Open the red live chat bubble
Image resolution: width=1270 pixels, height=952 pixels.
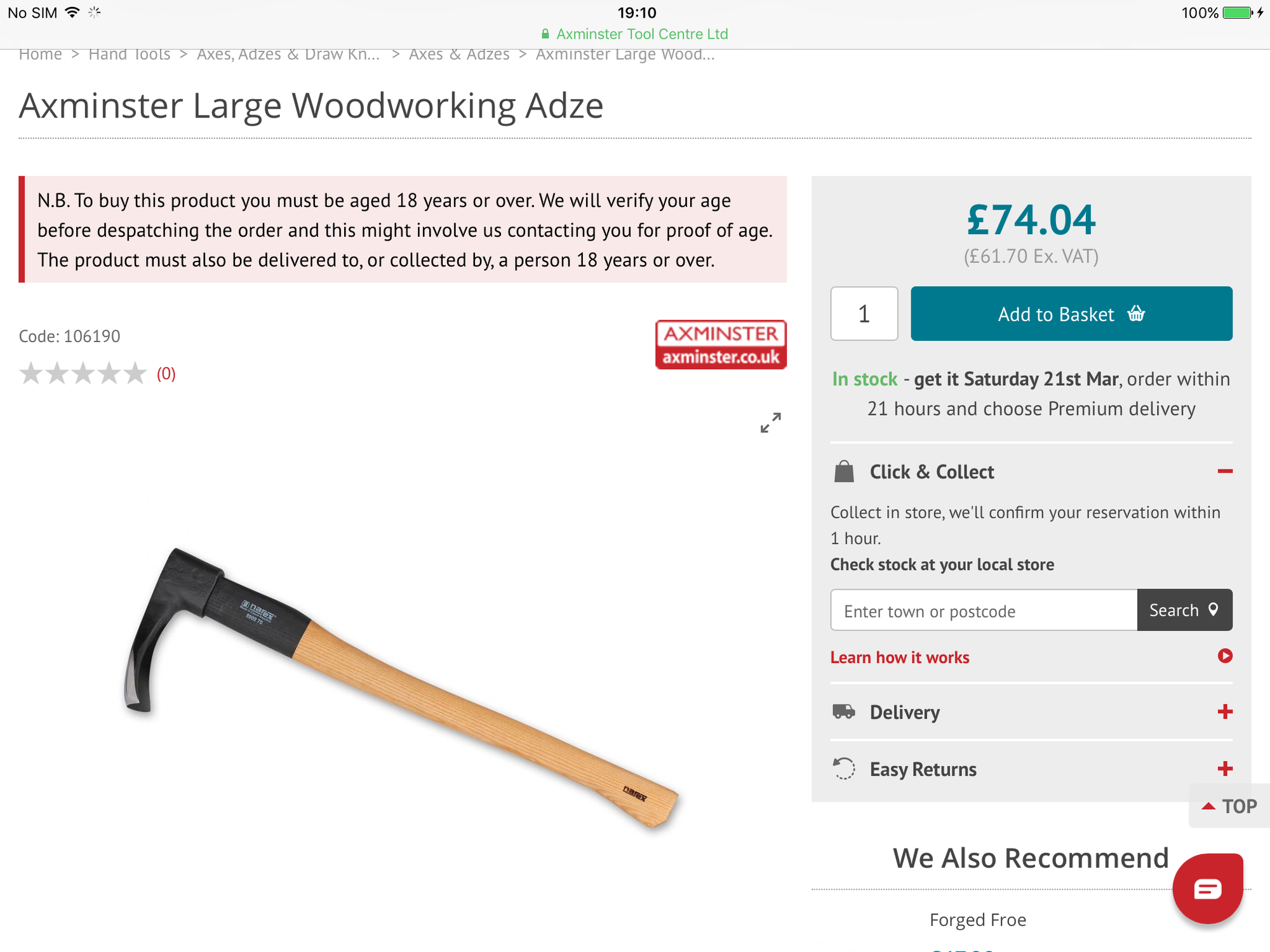pyautogui.click(x=1207, y=889)
